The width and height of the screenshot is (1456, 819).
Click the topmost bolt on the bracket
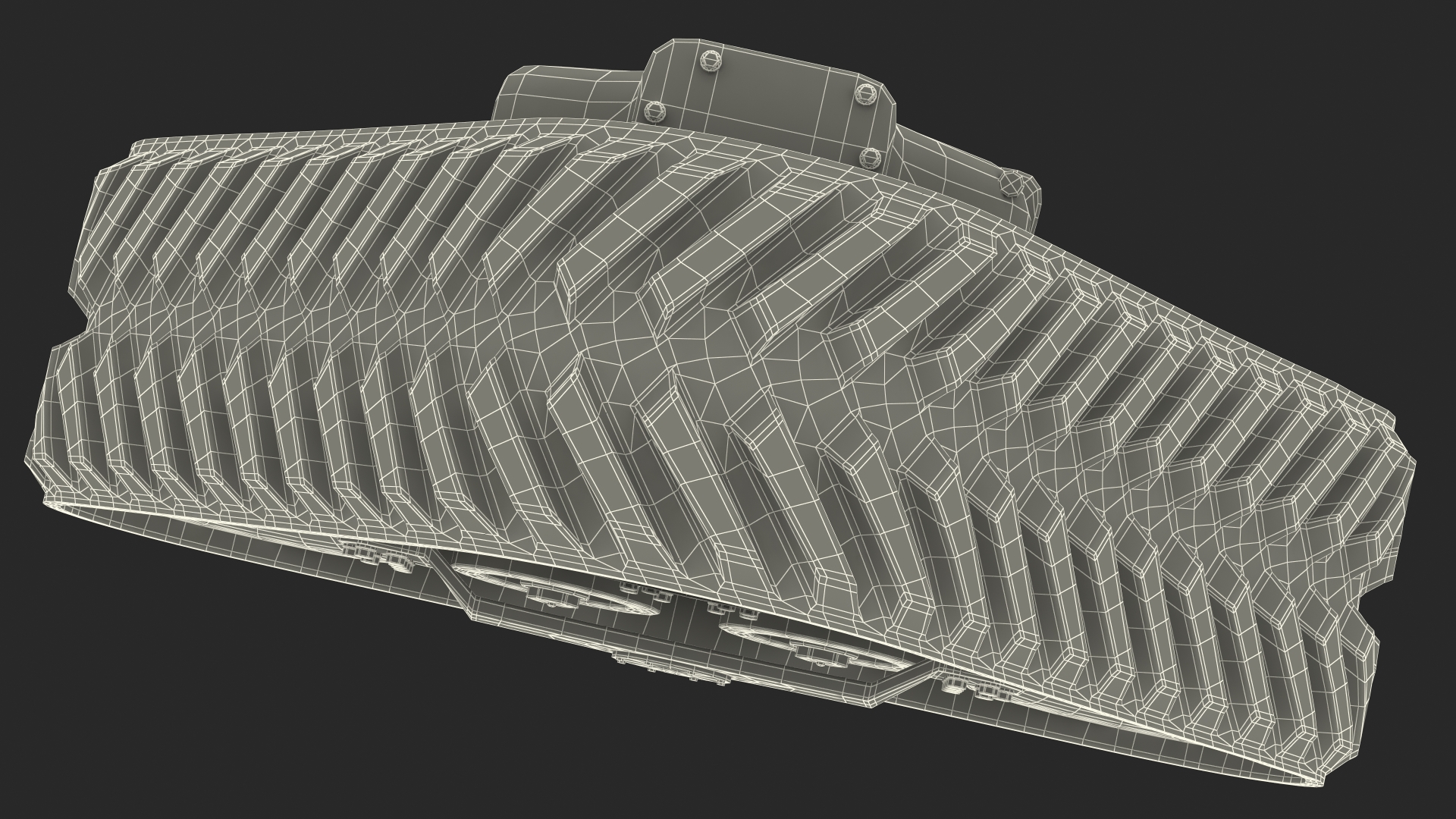pos(711,61)
